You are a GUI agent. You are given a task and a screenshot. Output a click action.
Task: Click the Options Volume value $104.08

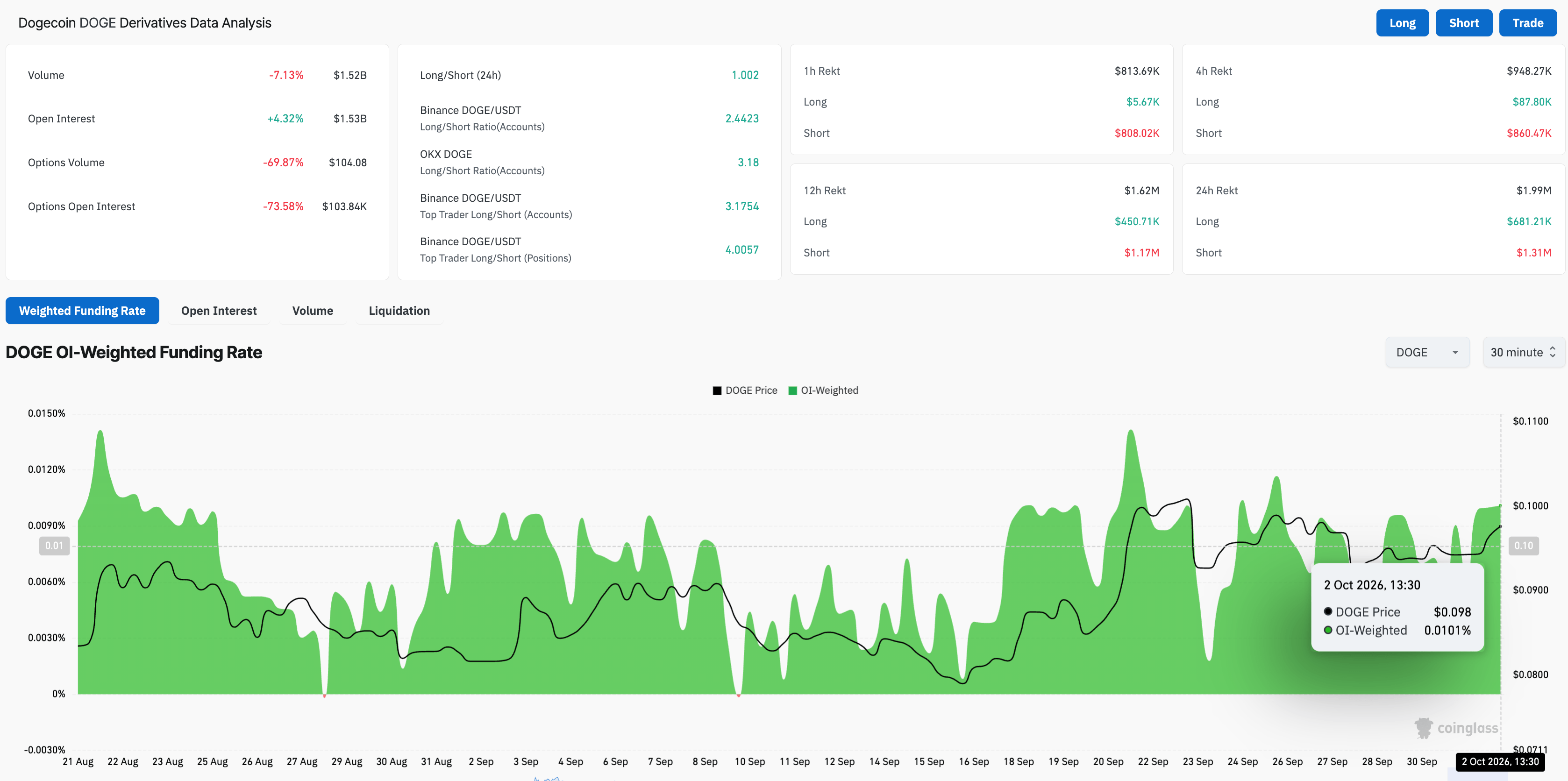348,163
